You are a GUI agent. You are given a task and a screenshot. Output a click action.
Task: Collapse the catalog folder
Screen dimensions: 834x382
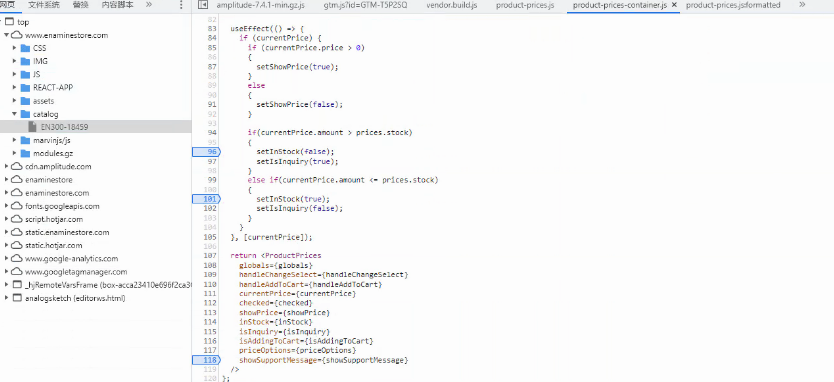point(14,114)
